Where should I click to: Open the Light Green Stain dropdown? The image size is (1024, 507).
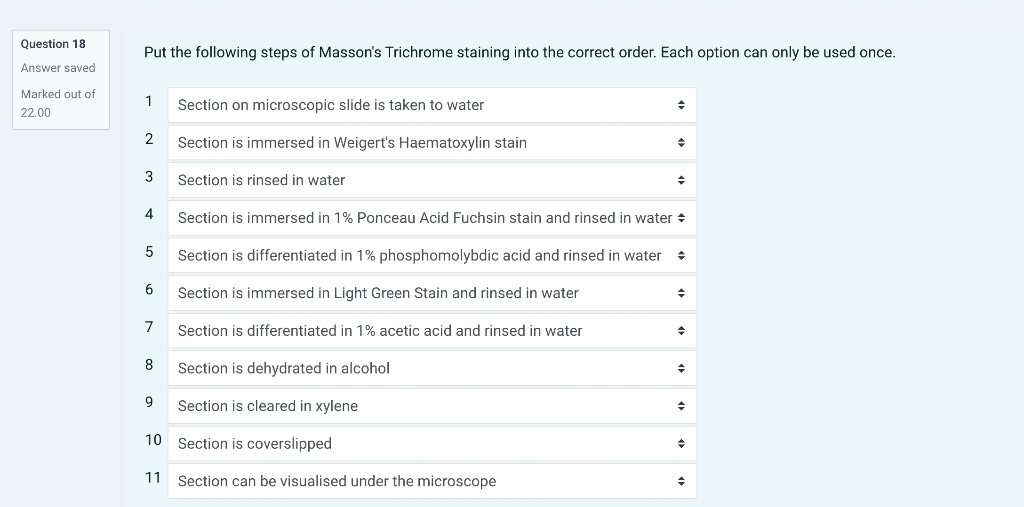pos(430,293)
